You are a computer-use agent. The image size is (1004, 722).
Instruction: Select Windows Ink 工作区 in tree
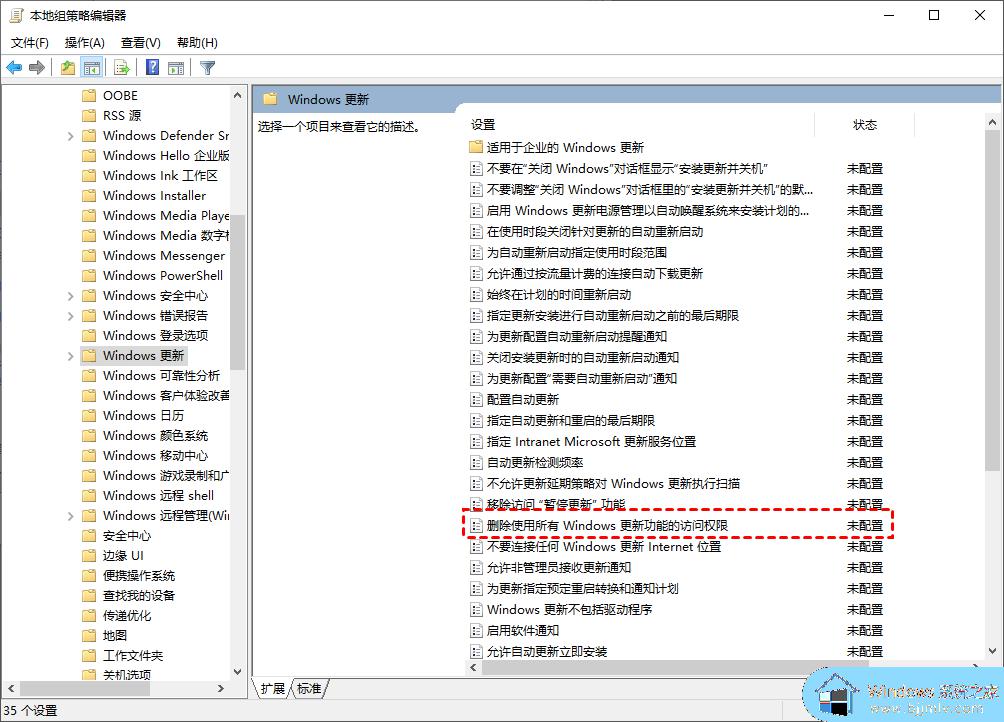(x=160, y=175)
